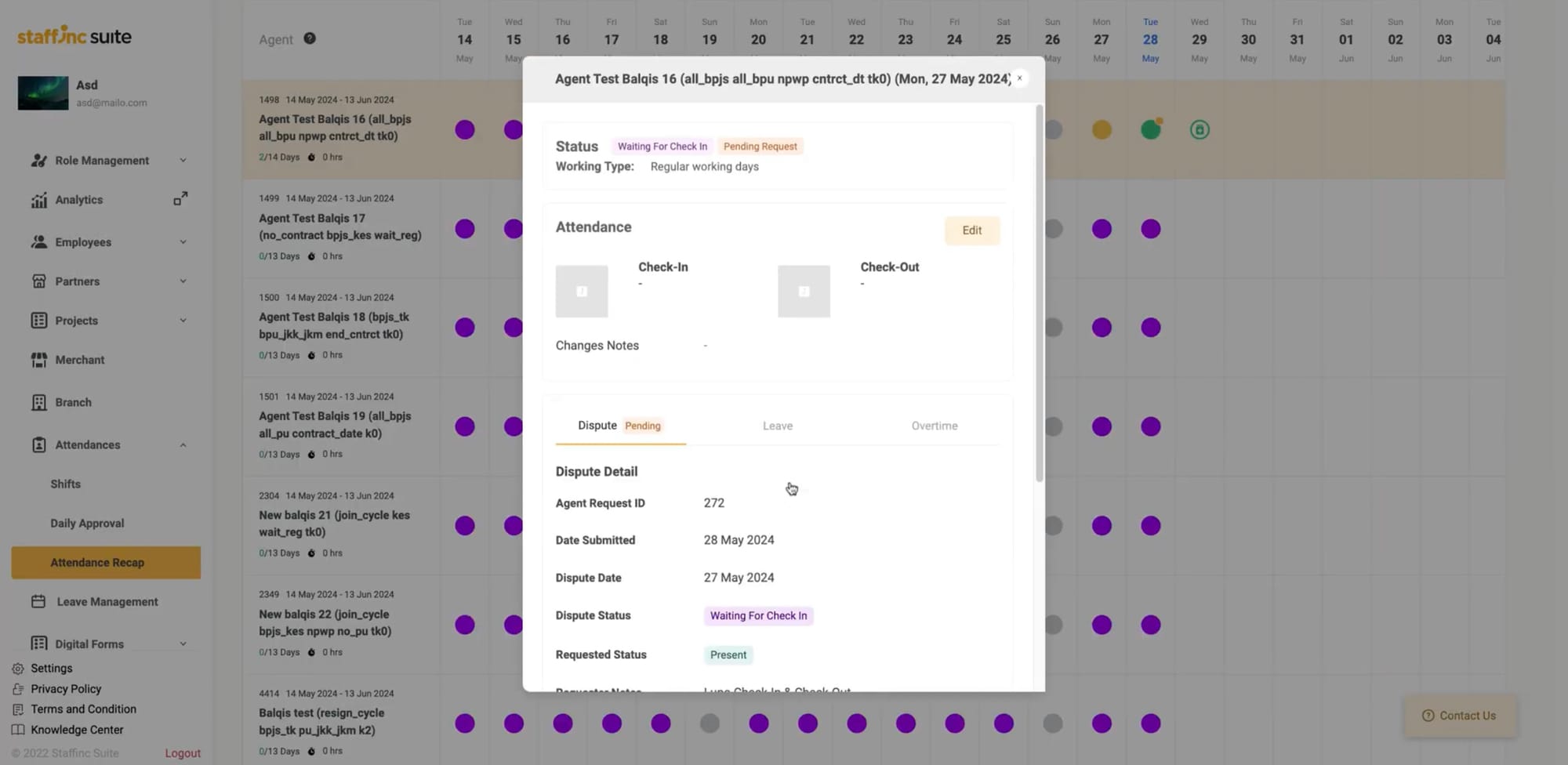Click New balqis 21 agent row name

tap(334, 524)
